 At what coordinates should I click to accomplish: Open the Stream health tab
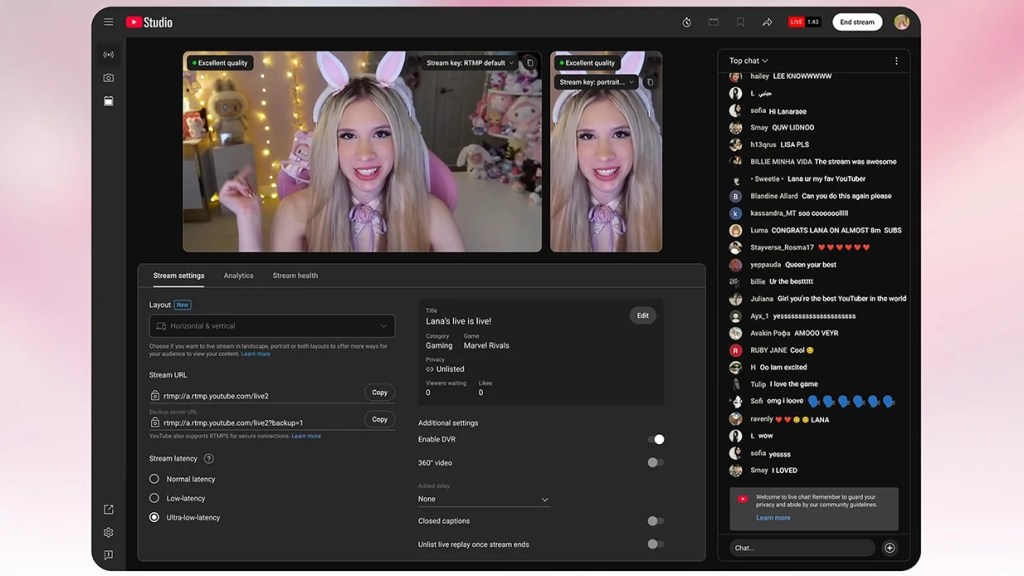point(298,275)
